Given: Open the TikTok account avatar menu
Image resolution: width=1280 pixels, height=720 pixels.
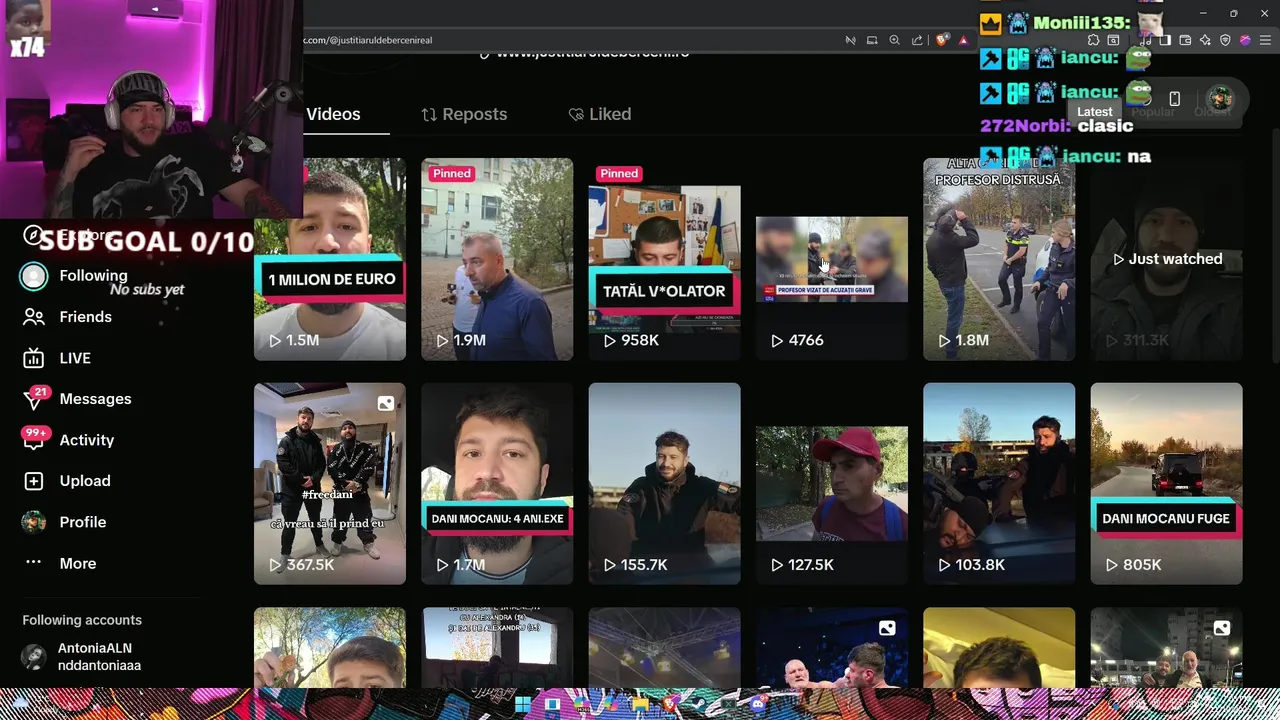Looking at the screenshot, I should tap(1219, 98).
